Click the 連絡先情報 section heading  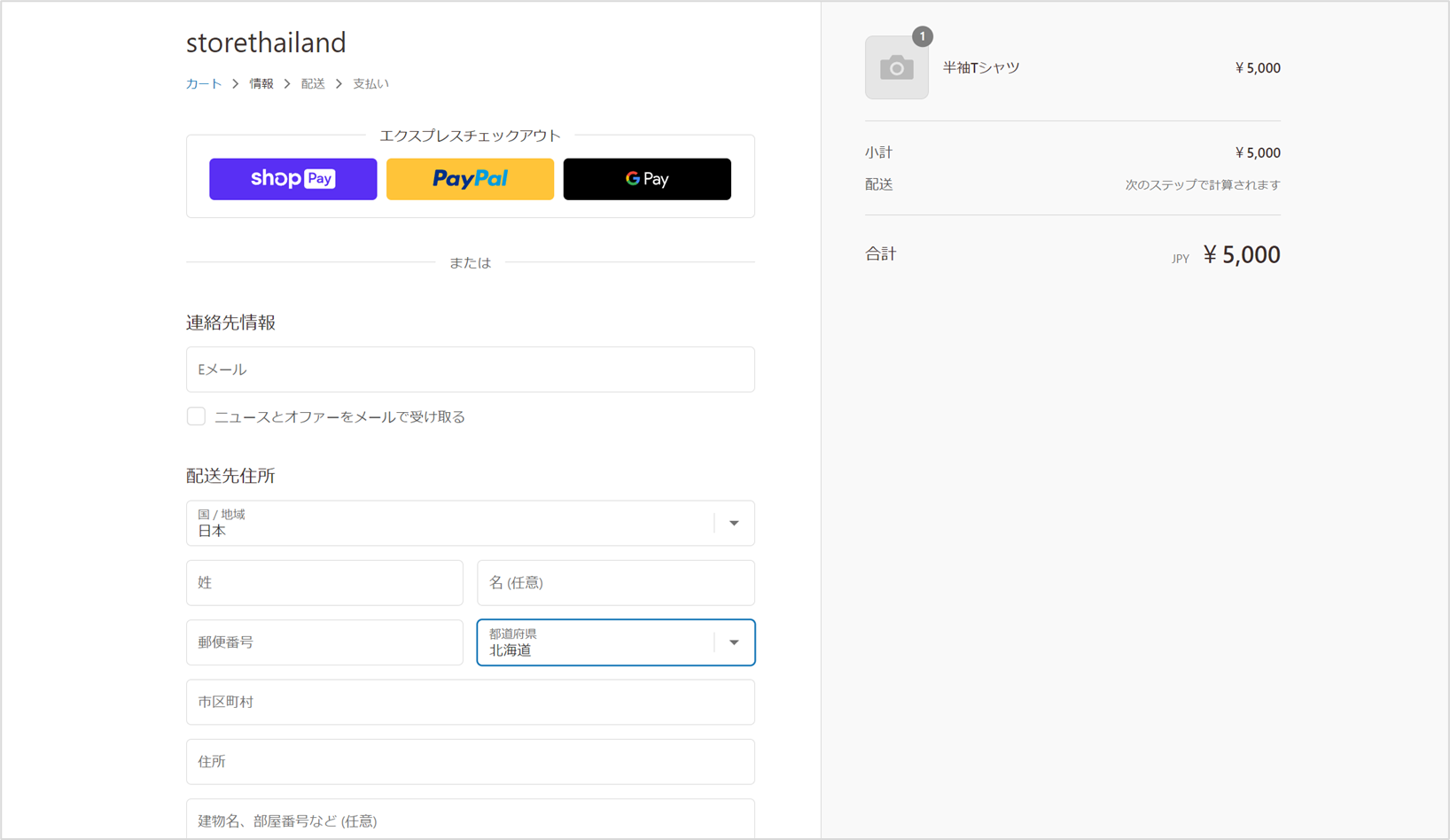pos(231,323)
